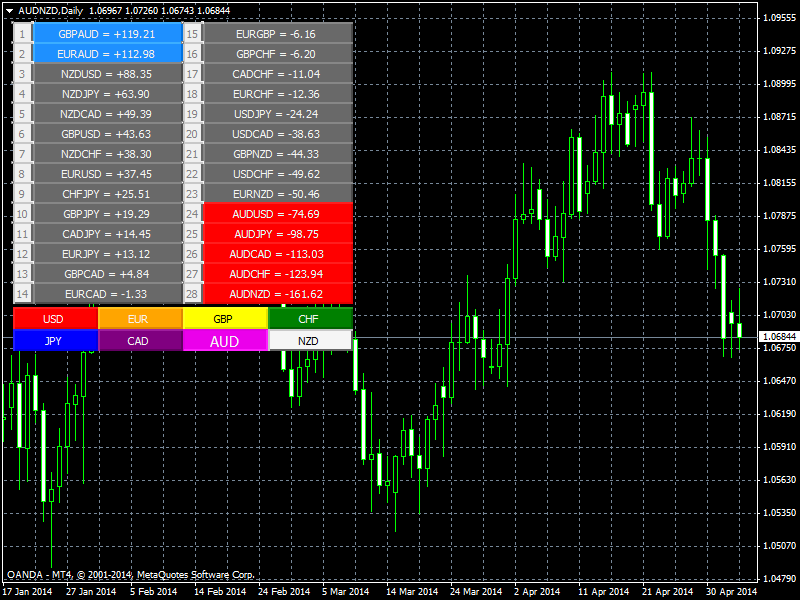Select the EURAUD = +112.98 pair button
Image resolution: width=800 pixels, height=600 pixels.
coord(107,53)
